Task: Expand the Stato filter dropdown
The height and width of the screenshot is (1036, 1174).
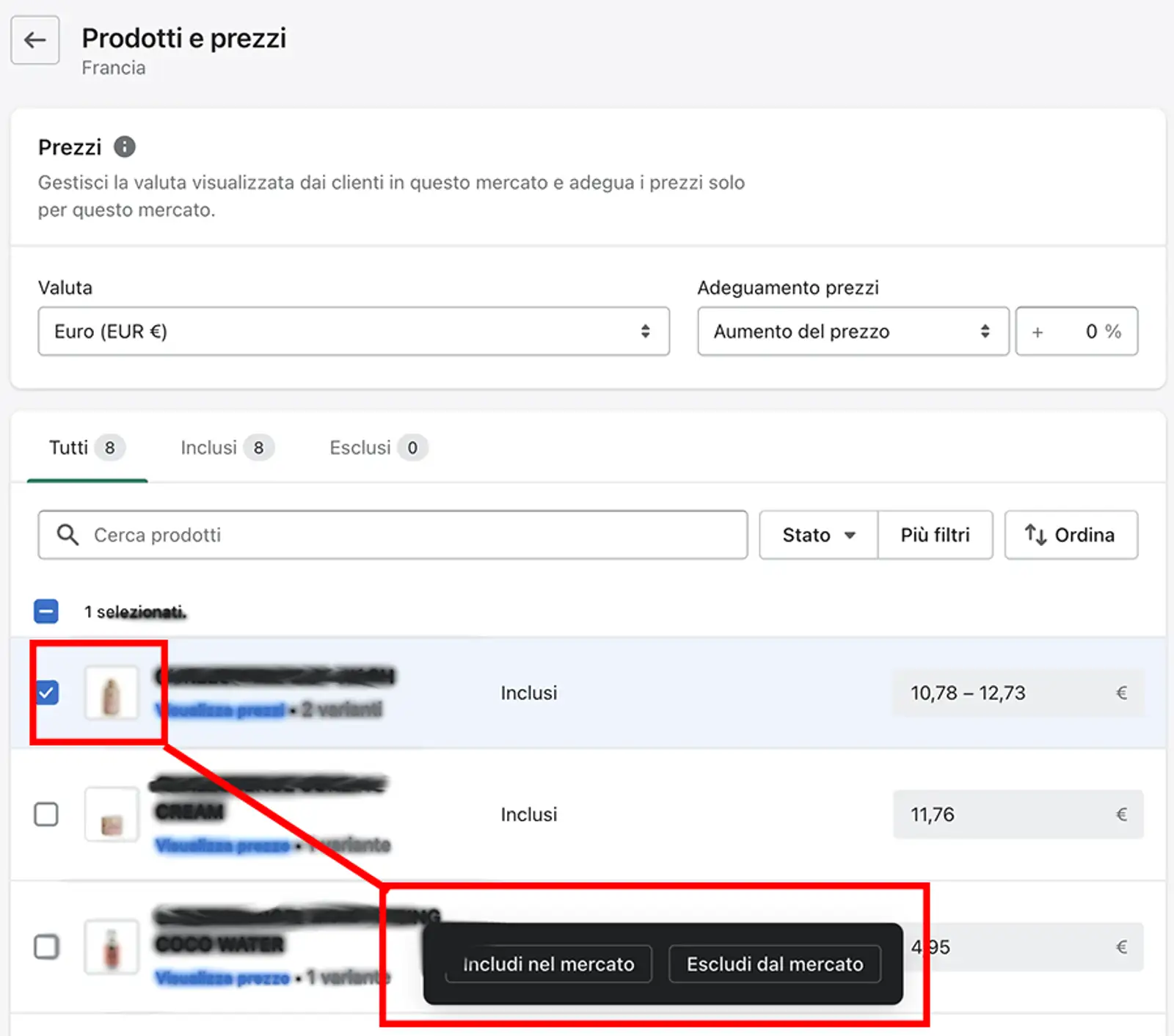Action: (x=818, y=535)
